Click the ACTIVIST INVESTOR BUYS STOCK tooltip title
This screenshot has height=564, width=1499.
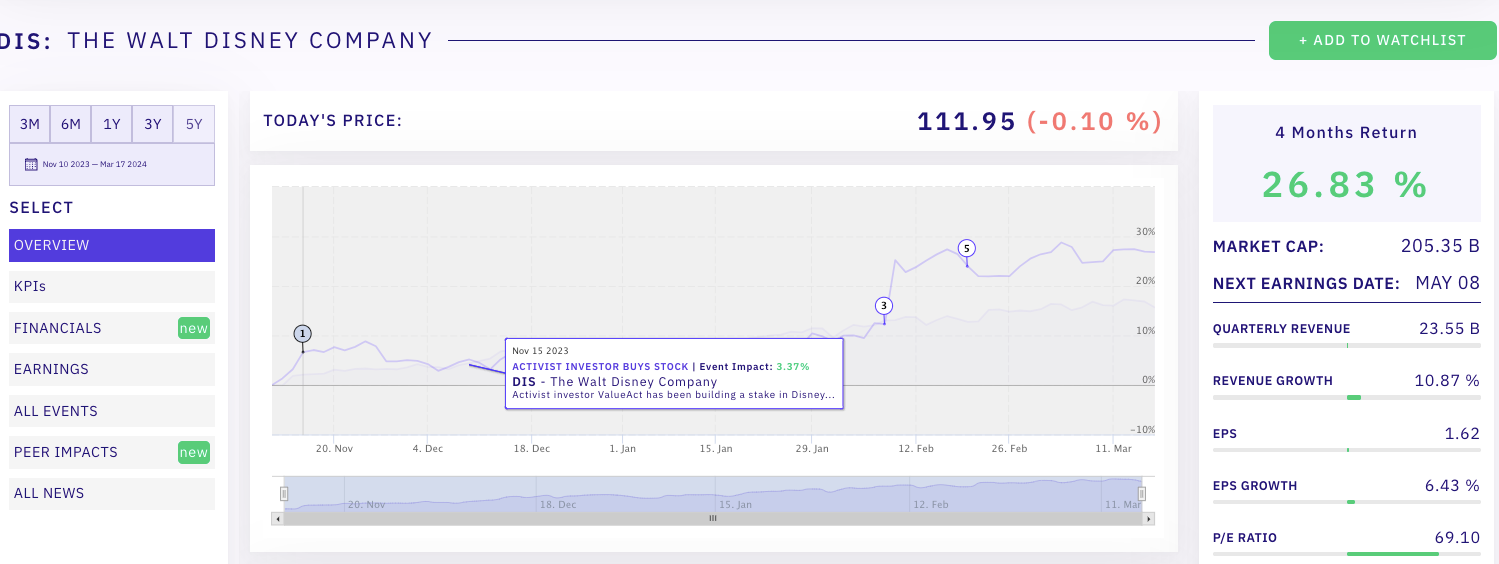point(600,367)
